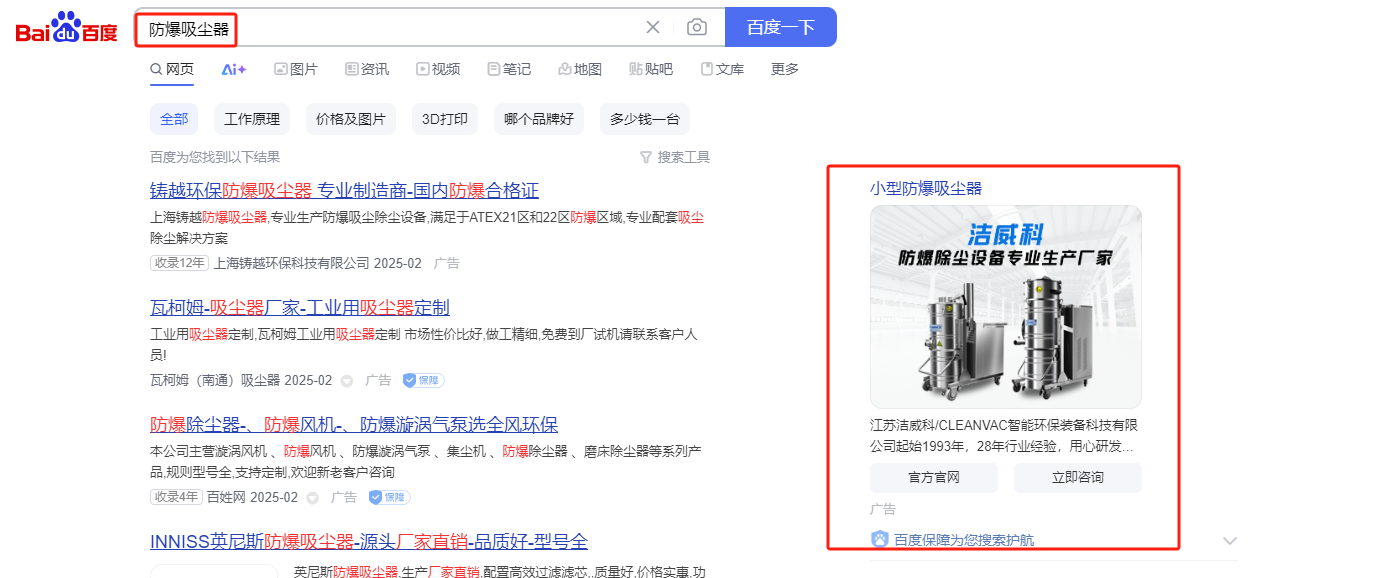Click the 保障 badge on 瓦柯姆 result

pos(424,380)
